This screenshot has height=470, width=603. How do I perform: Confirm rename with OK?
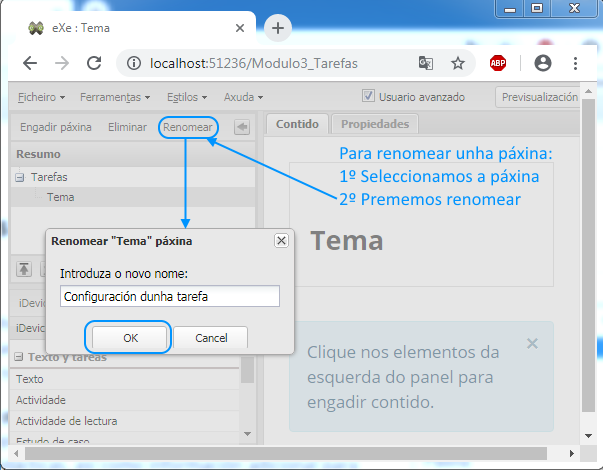[130, 338]
